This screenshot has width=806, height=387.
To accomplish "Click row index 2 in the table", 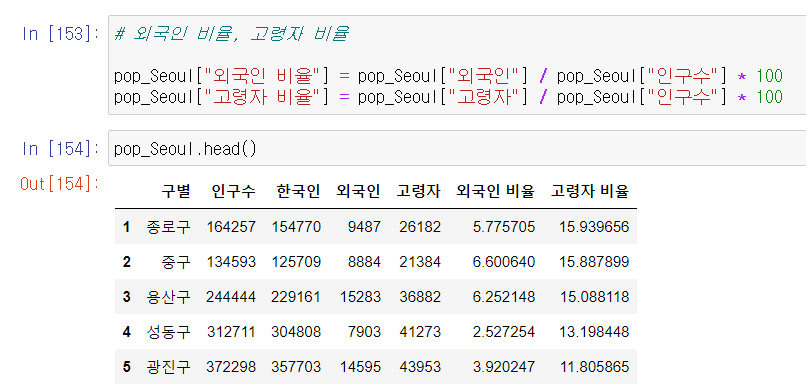I will point(126,262).
